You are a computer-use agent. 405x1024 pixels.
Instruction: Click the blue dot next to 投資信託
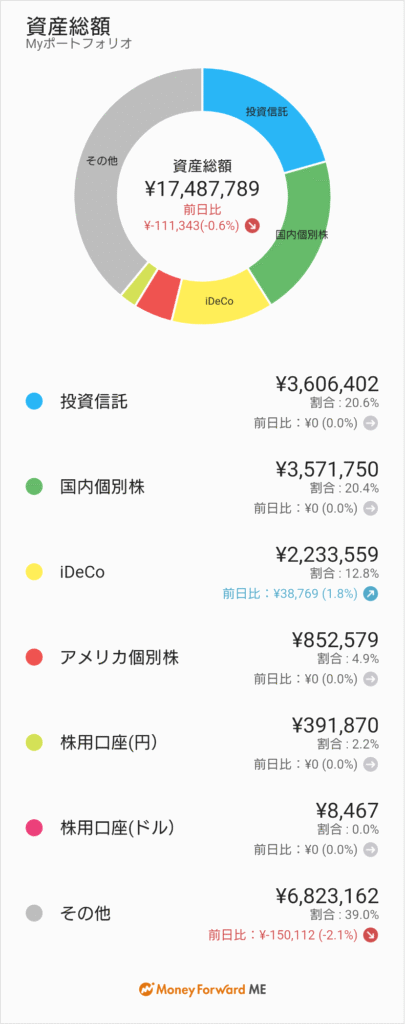33,402
